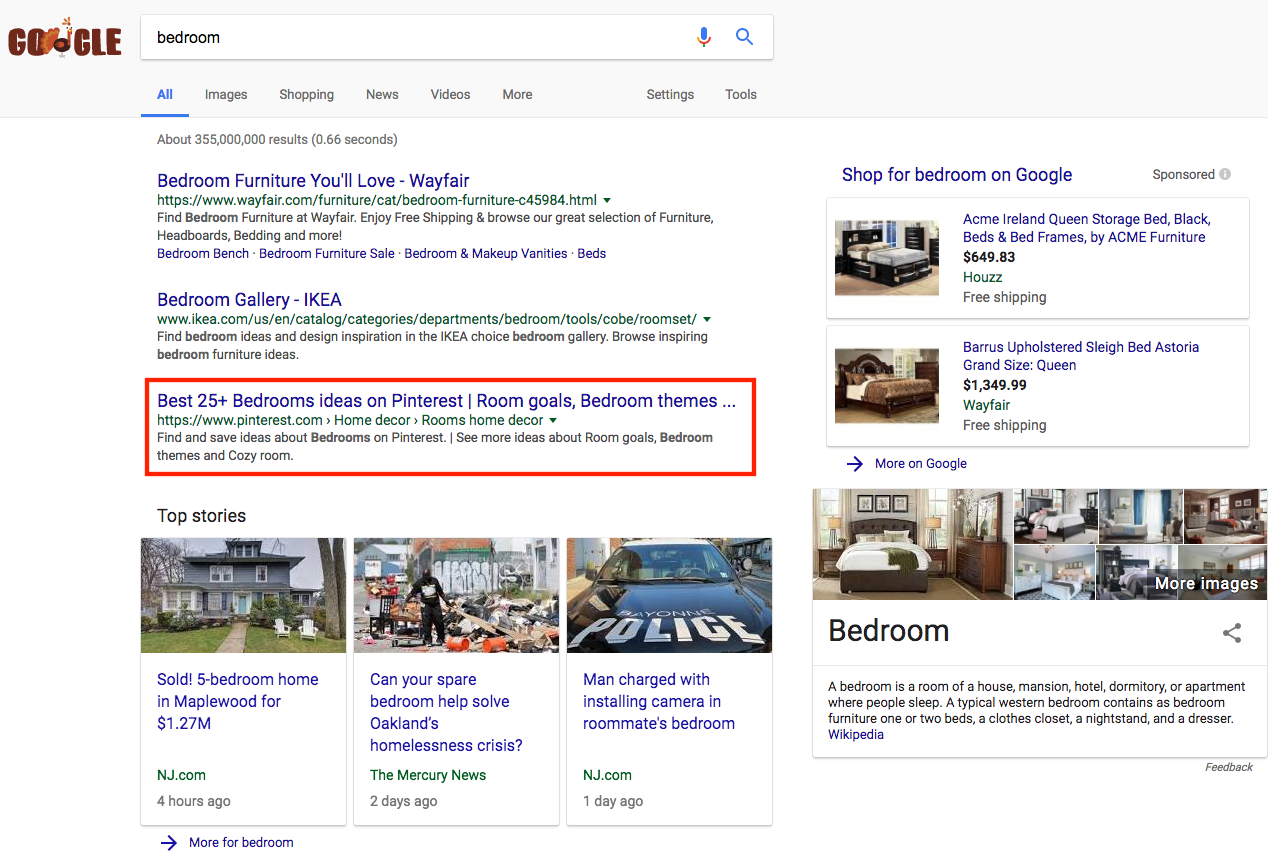Open Bayonne police car story thumbnail
Viewport: 1268px width, 851px height.
(x=669, y=595)
